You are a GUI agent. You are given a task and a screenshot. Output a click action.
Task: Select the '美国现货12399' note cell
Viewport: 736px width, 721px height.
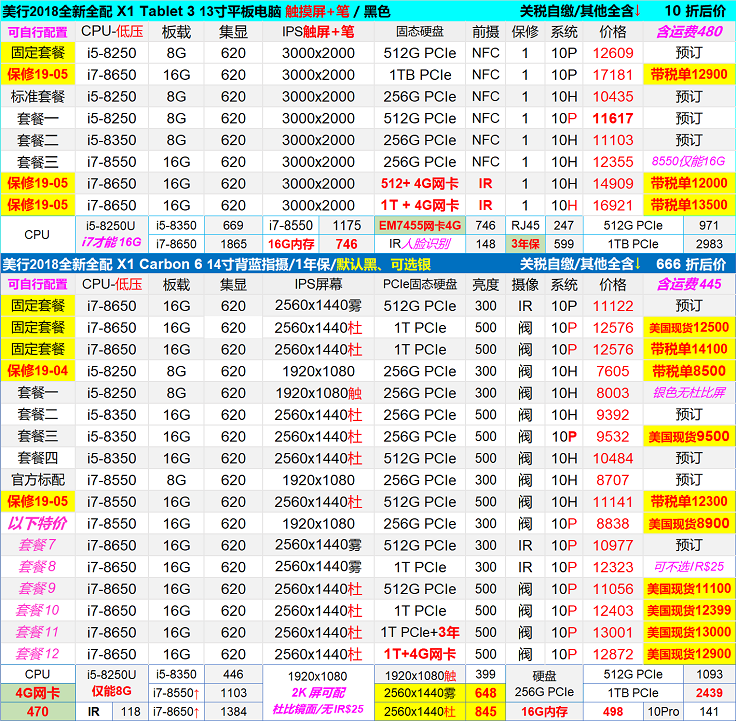[x=689, y=610]
